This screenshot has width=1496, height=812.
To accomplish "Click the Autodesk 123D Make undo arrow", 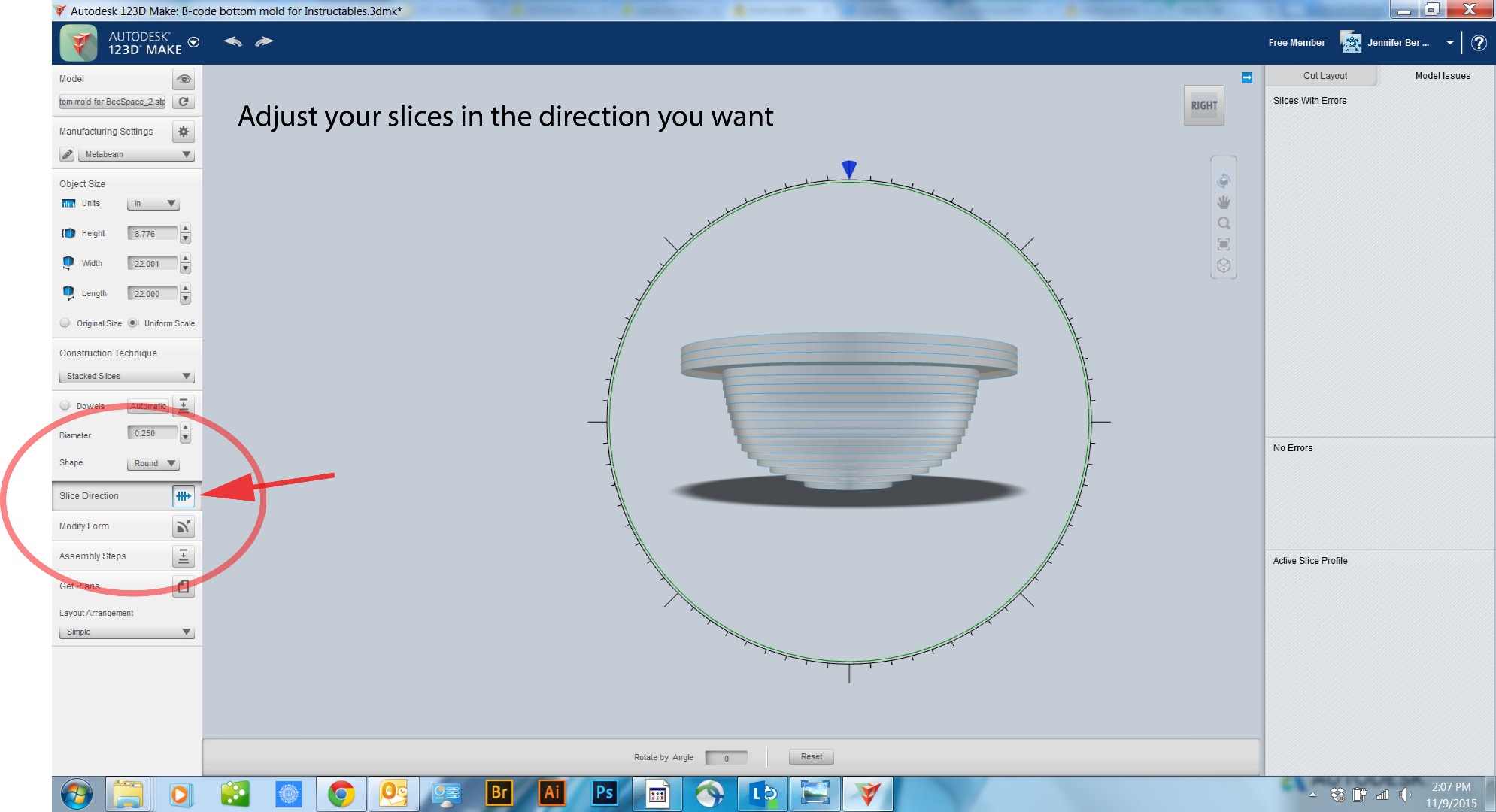I will pyautogui.click(x=232, y=42).
